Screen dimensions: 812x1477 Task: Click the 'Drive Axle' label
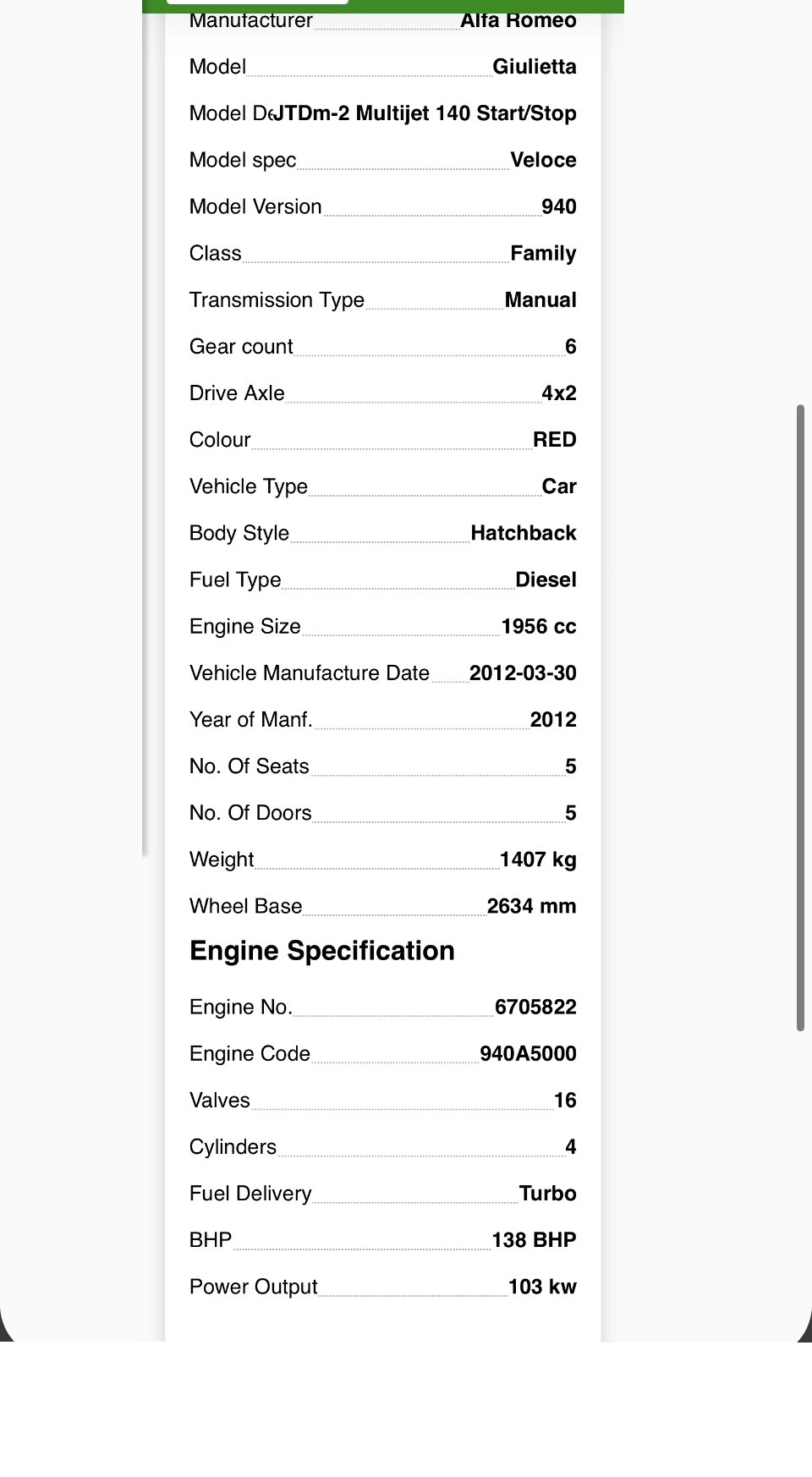[x=237, y=393]
